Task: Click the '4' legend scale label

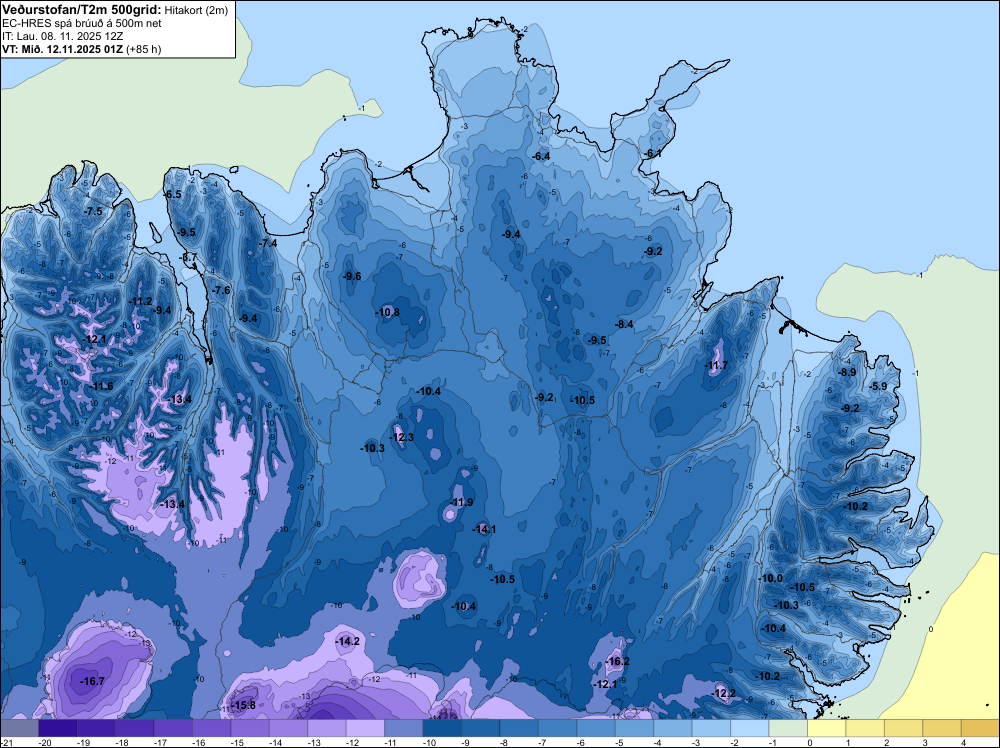Action: point(963,743)
